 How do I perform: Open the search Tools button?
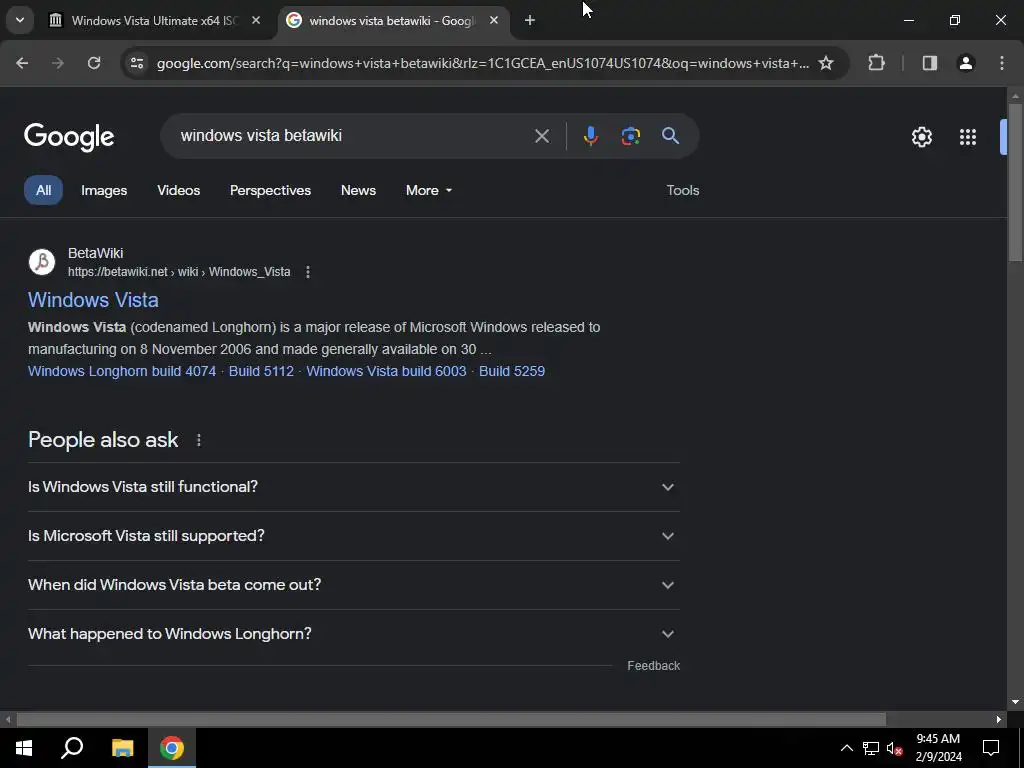(682, 190)
